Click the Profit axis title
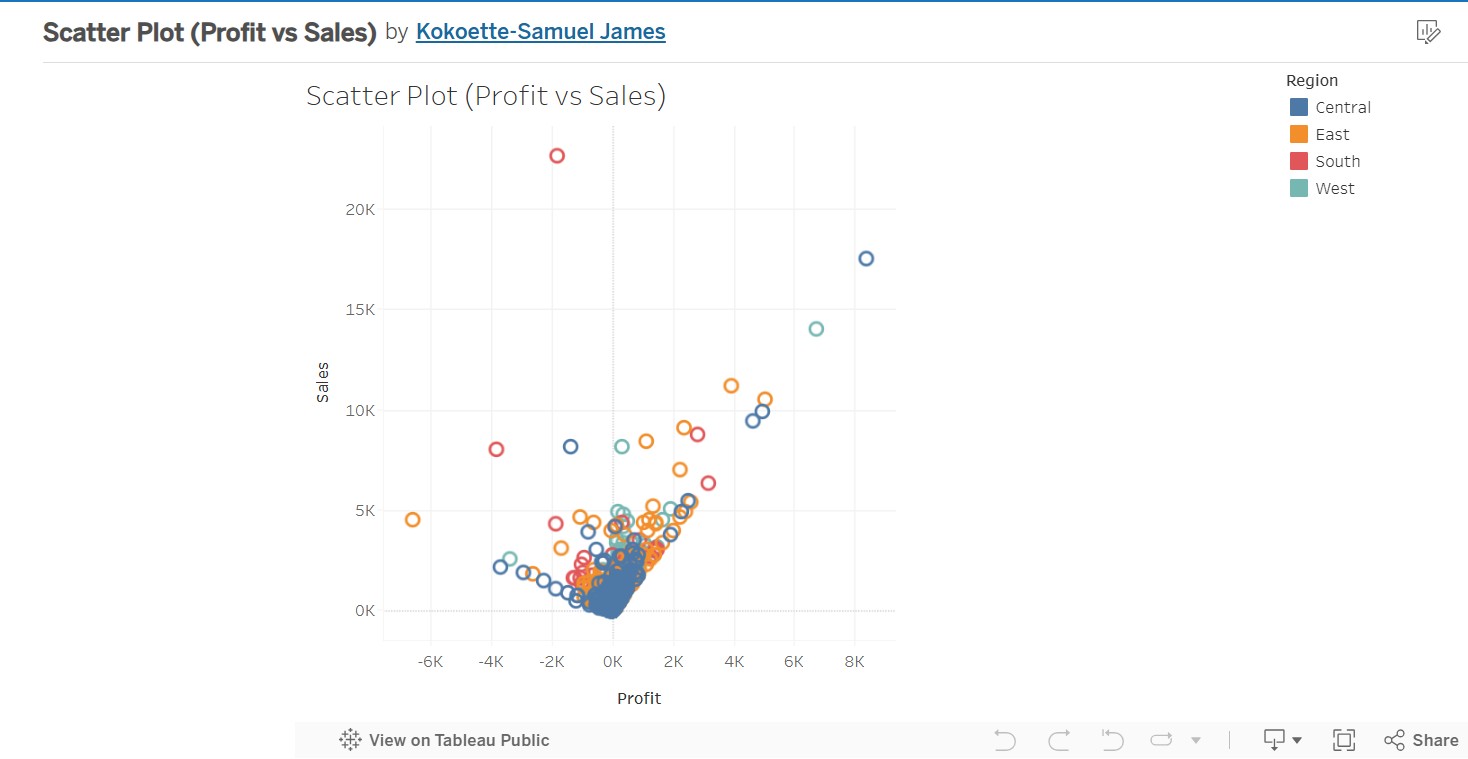This screenshot has width=1468, height=759. pos(639,698)
